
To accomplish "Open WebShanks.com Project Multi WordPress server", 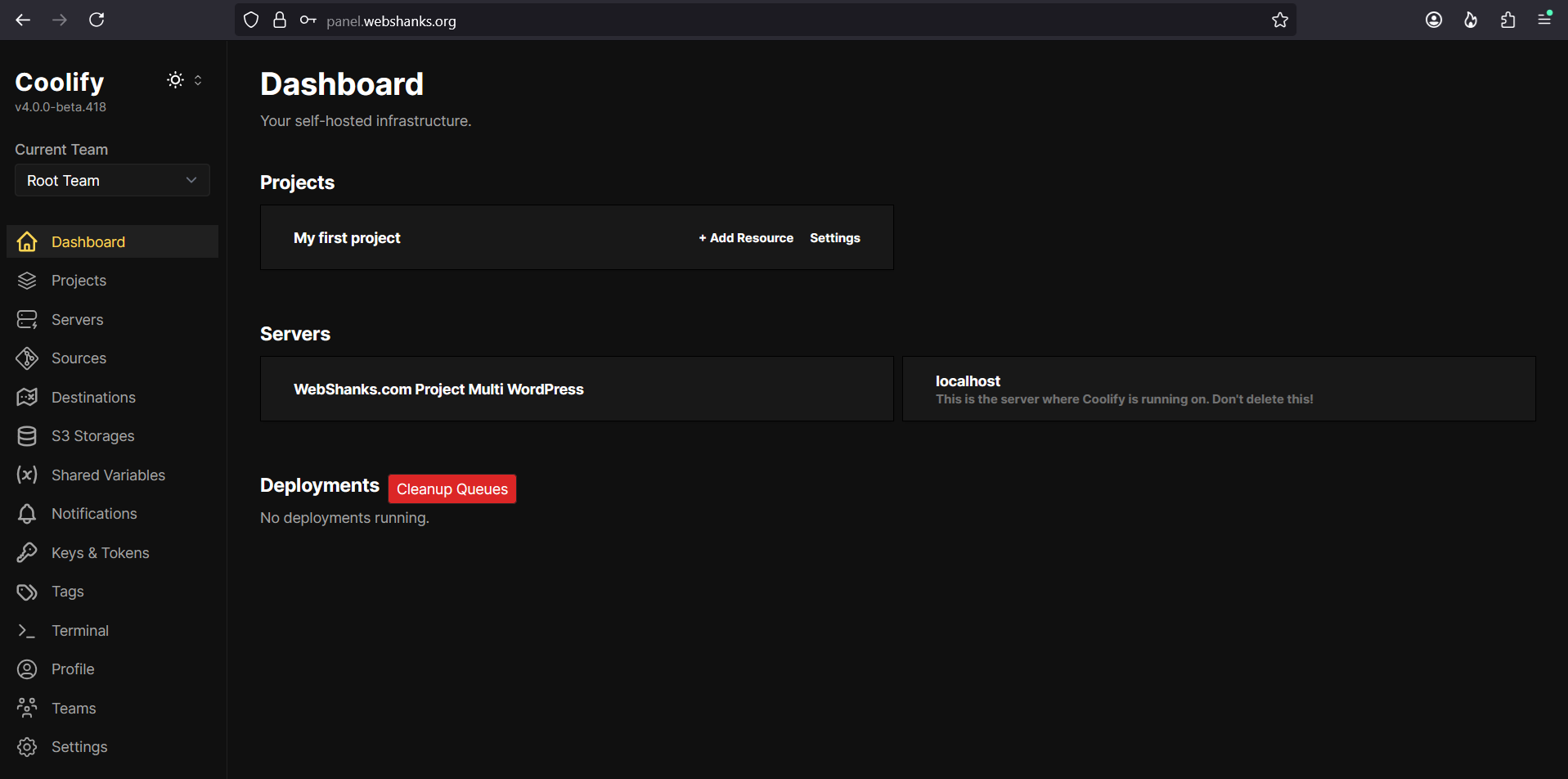I will [x=577, y=389].
